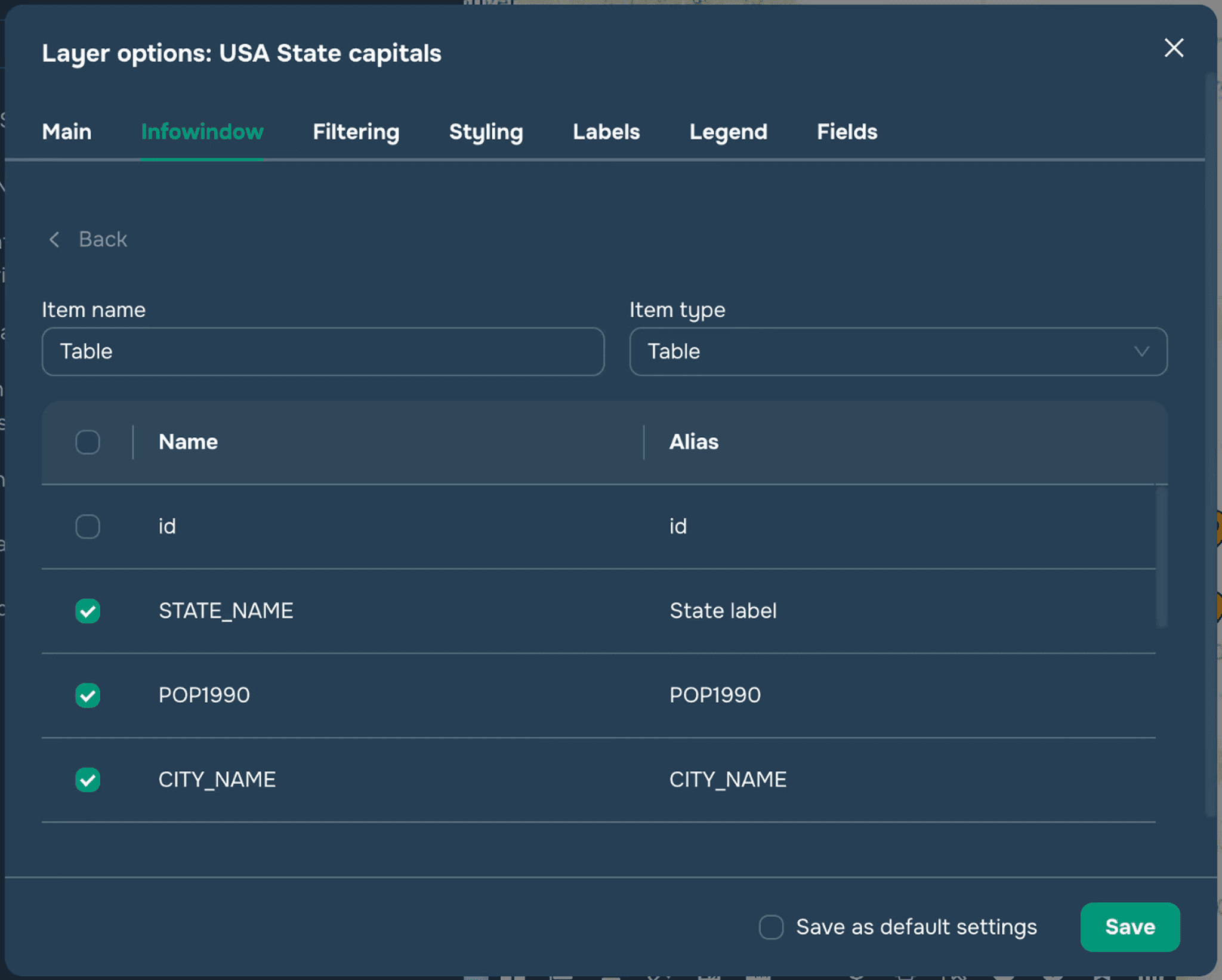
Task: Toggle Save as default settings checkbox
Action: (x=771, y=927)
